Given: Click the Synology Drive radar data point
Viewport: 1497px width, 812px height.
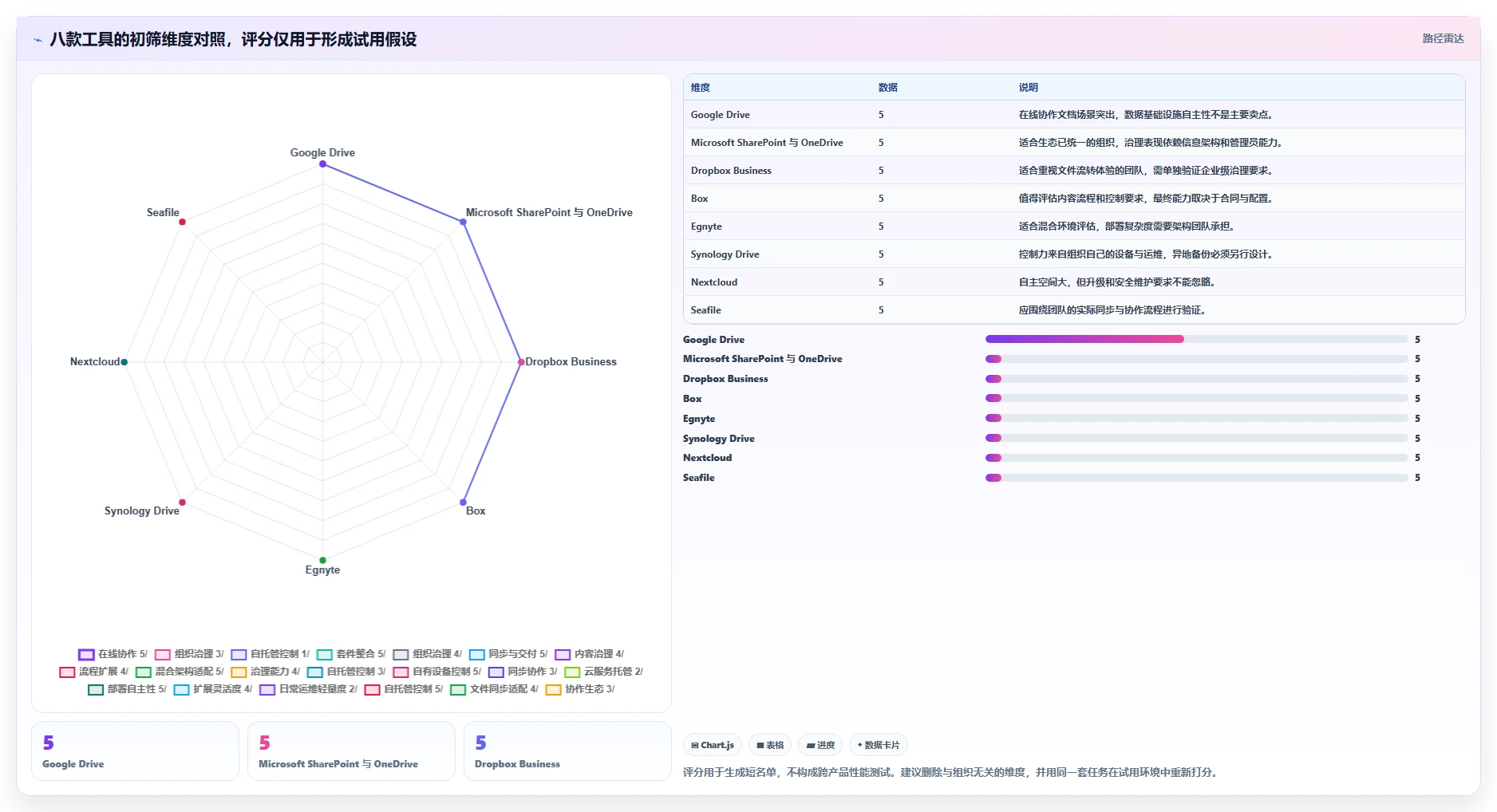Looking at the screenshot, I should click(182, 503).
